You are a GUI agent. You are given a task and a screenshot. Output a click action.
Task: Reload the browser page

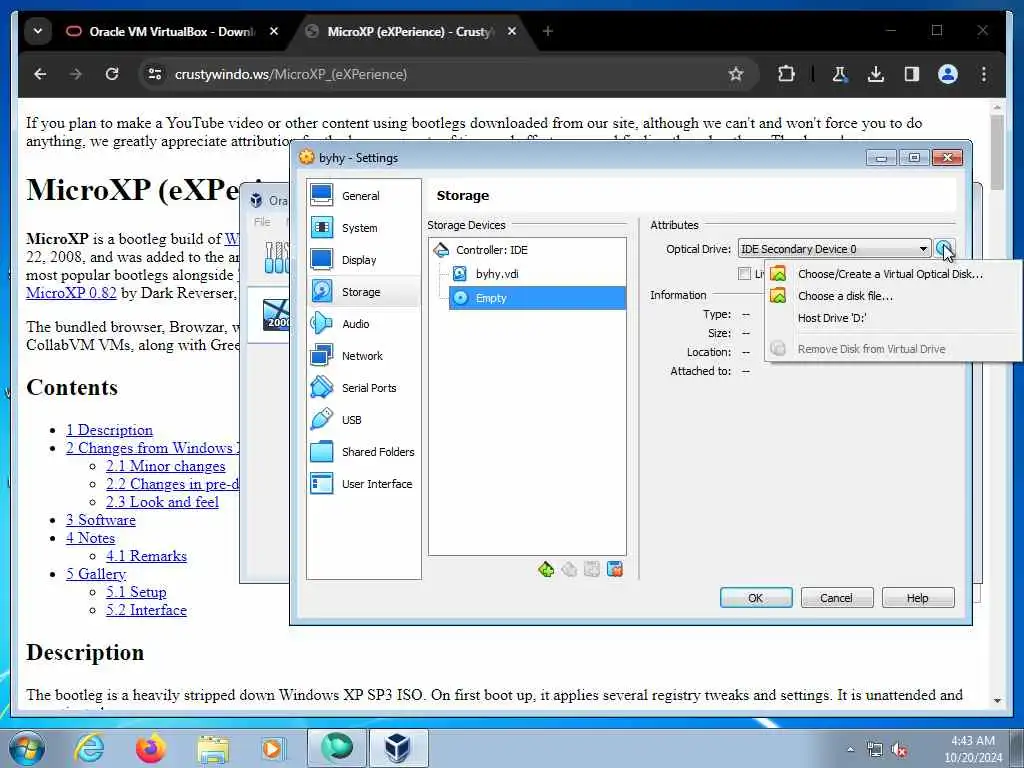tap(112, 74)
